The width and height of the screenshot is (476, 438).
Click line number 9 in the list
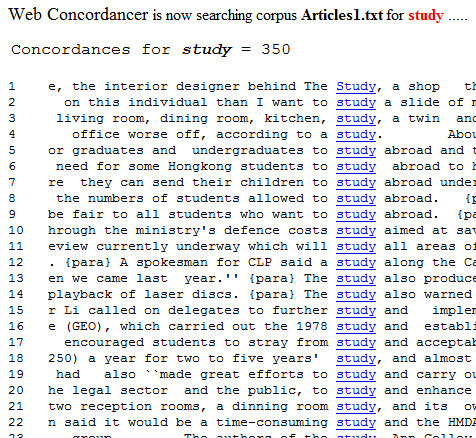[12, 214]
